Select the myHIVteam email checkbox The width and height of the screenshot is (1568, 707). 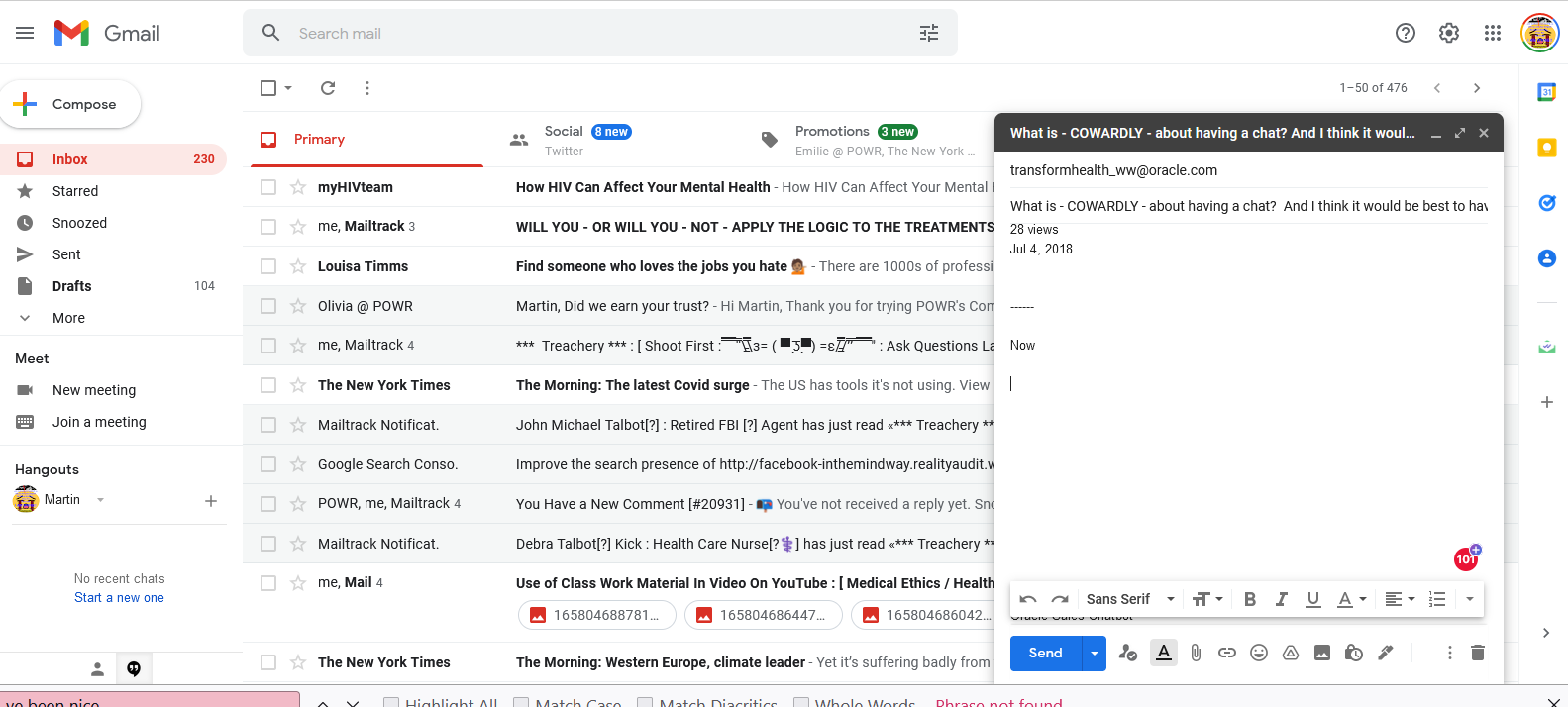click(x=268, y=187)
